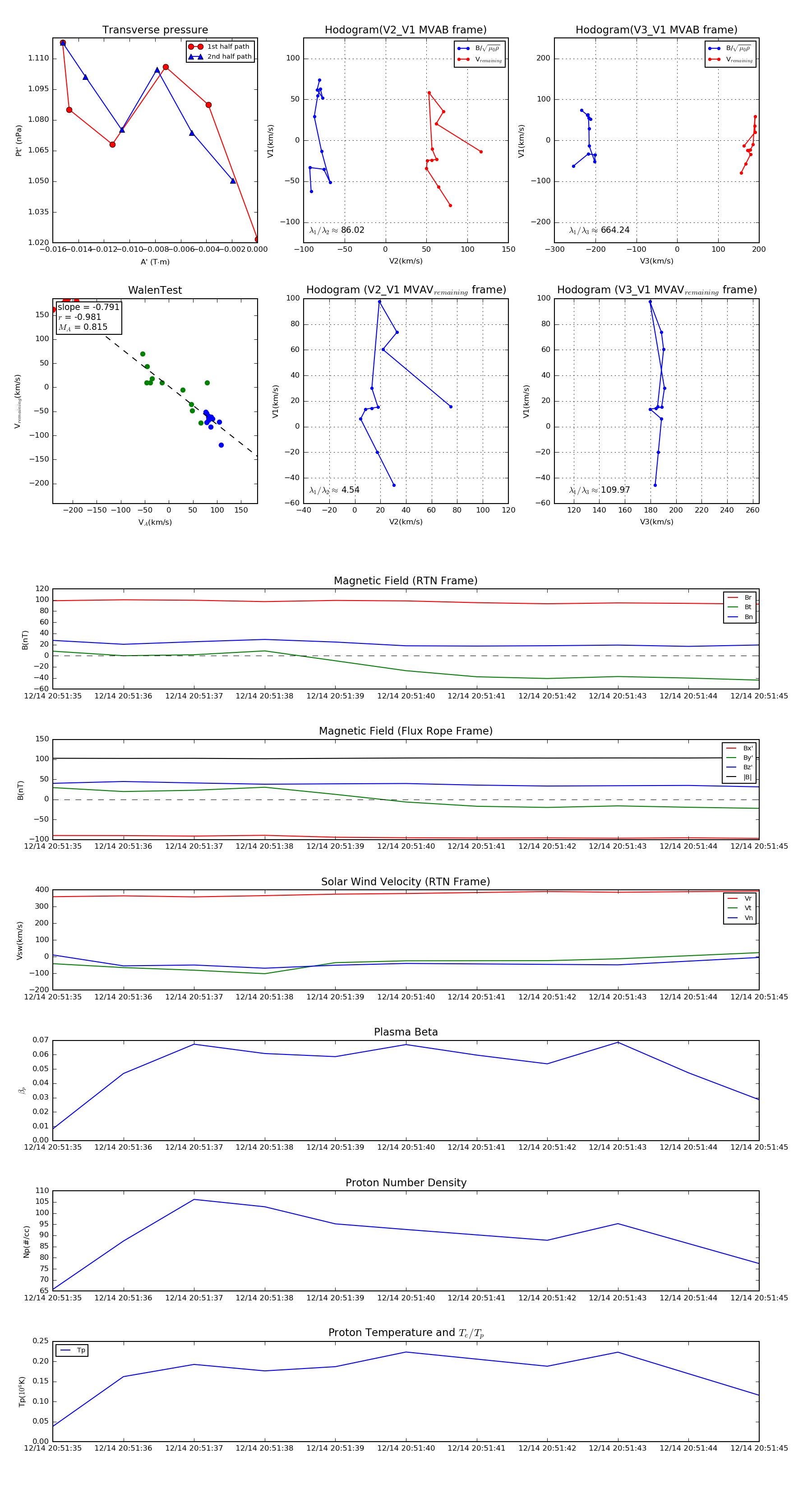Click the "Solar Wind Velocity (RTN Frame)" title
Viewport: 812px width, 1489px height.
(x=406, y=882)
